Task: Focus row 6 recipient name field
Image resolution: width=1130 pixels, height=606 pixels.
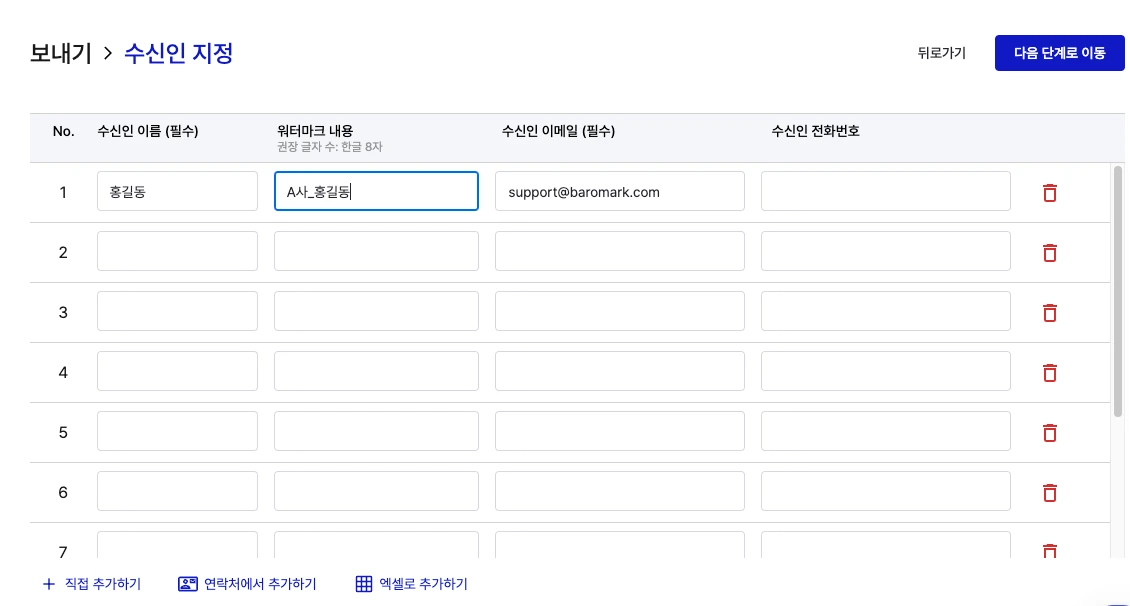Action: click(x=177, y=491)
